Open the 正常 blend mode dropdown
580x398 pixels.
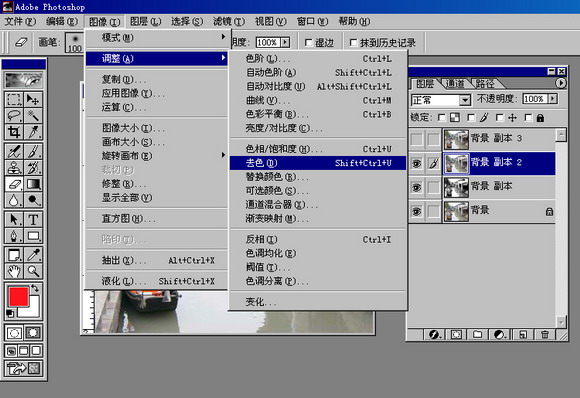[x=465, y=100]
